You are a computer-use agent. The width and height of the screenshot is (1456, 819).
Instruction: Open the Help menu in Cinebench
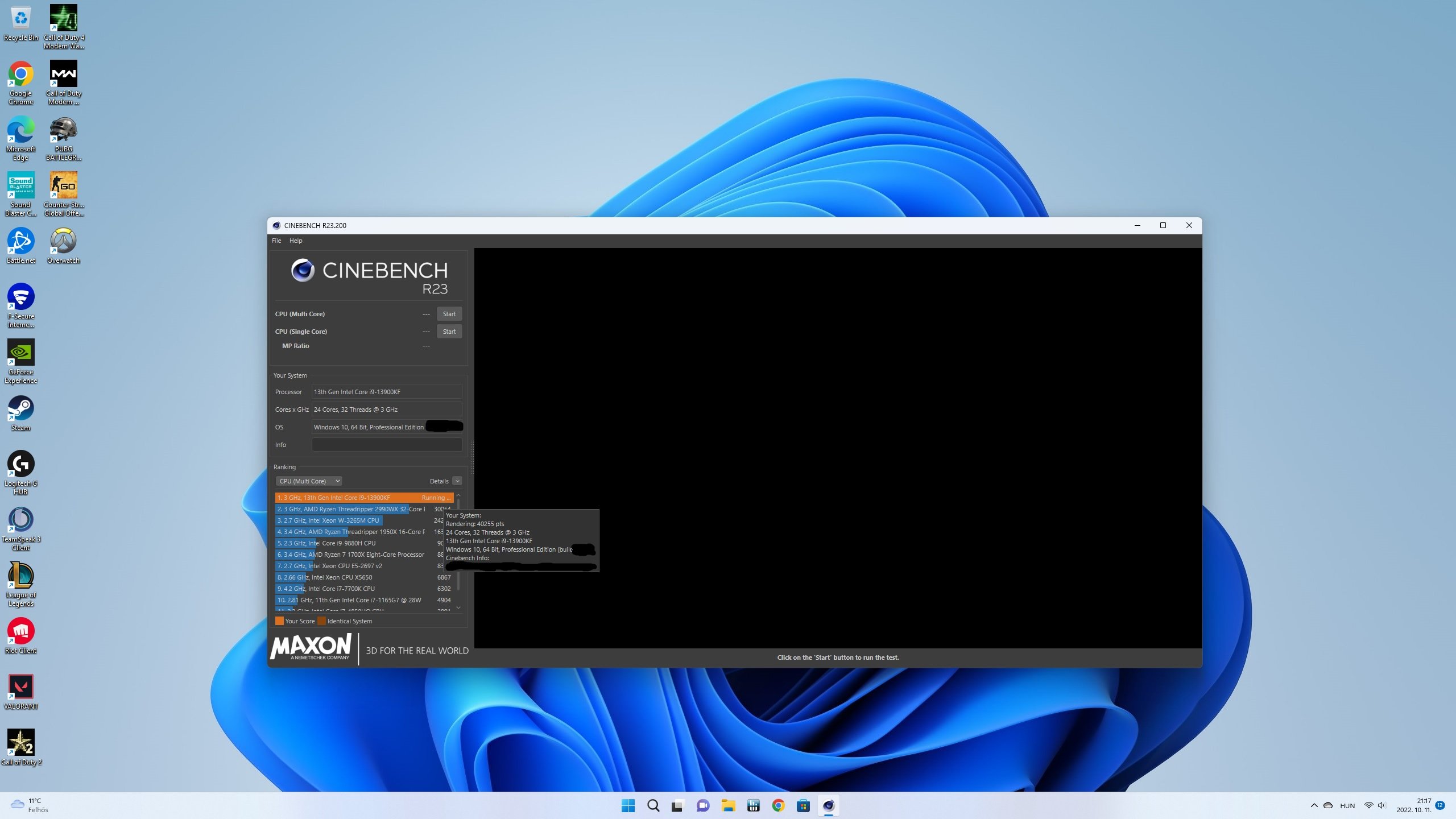[x=295, y=240]
